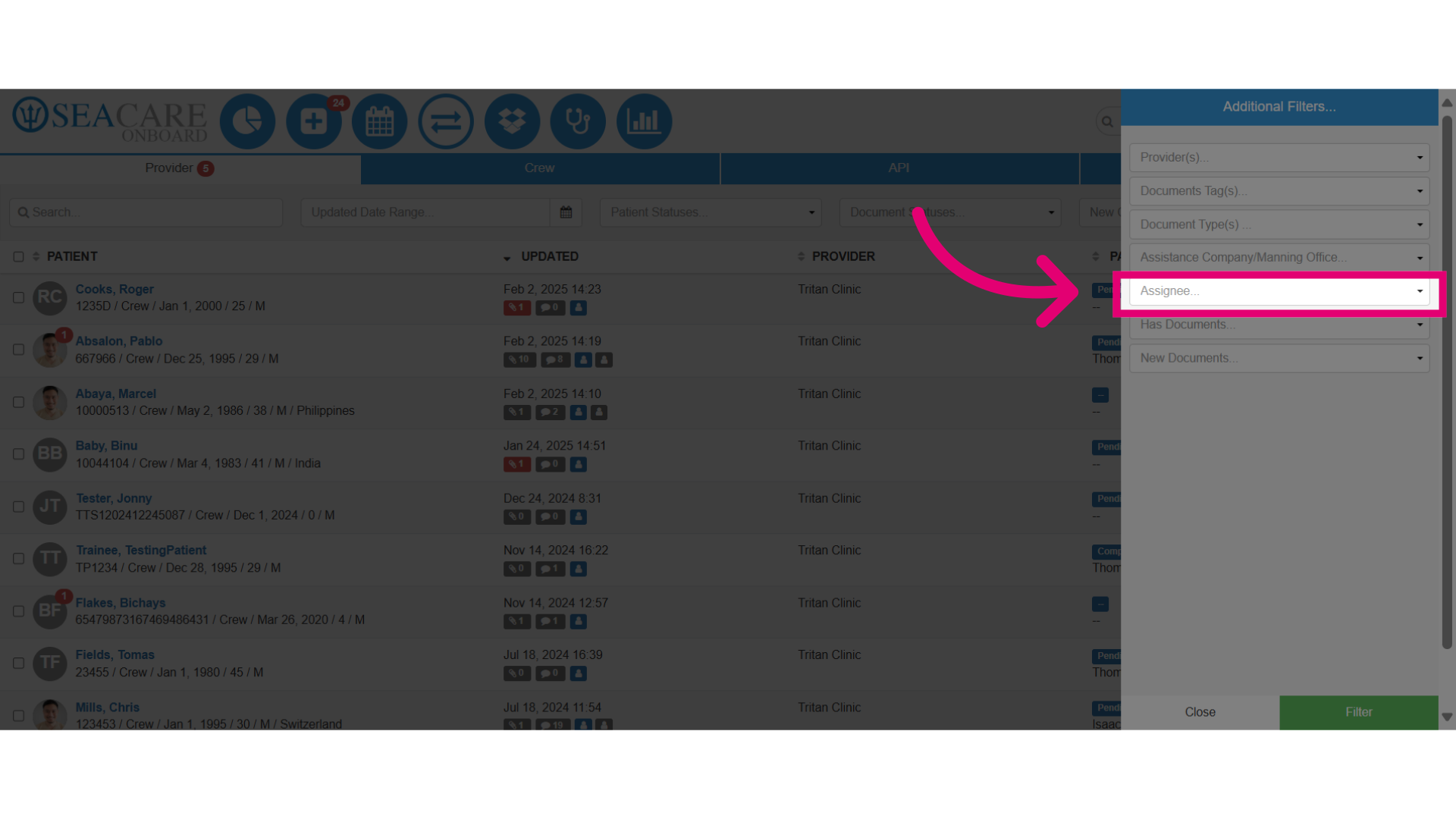The width and height of the screenshot is (1456, 819).
Task: Click the red attachment badge for Baby, Binu
Action: tap(517, 464)
